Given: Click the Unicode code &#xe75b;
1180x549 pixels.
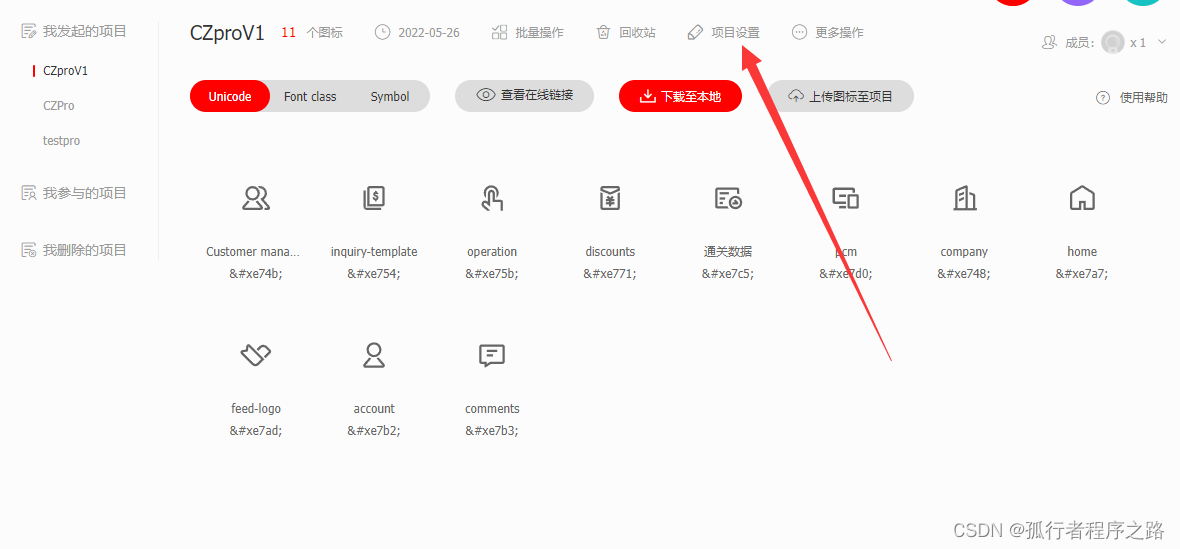Looking at the screenshot, I should click(492, 274).
